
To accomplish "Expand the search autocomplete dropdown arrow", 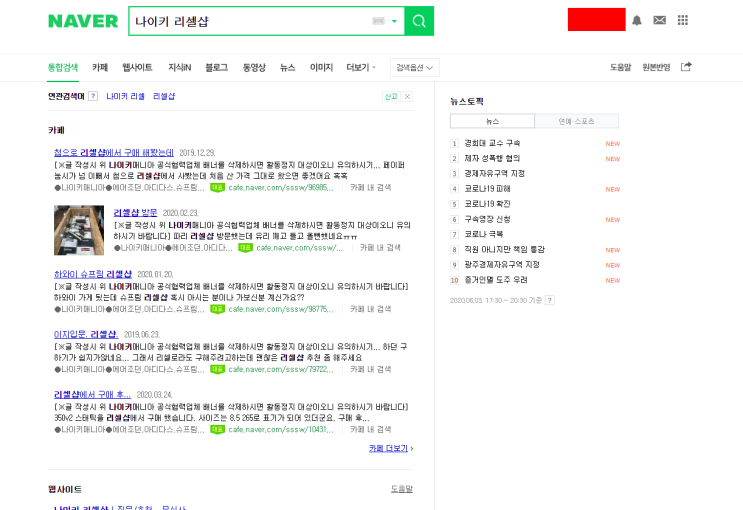I will pos(394,21).
